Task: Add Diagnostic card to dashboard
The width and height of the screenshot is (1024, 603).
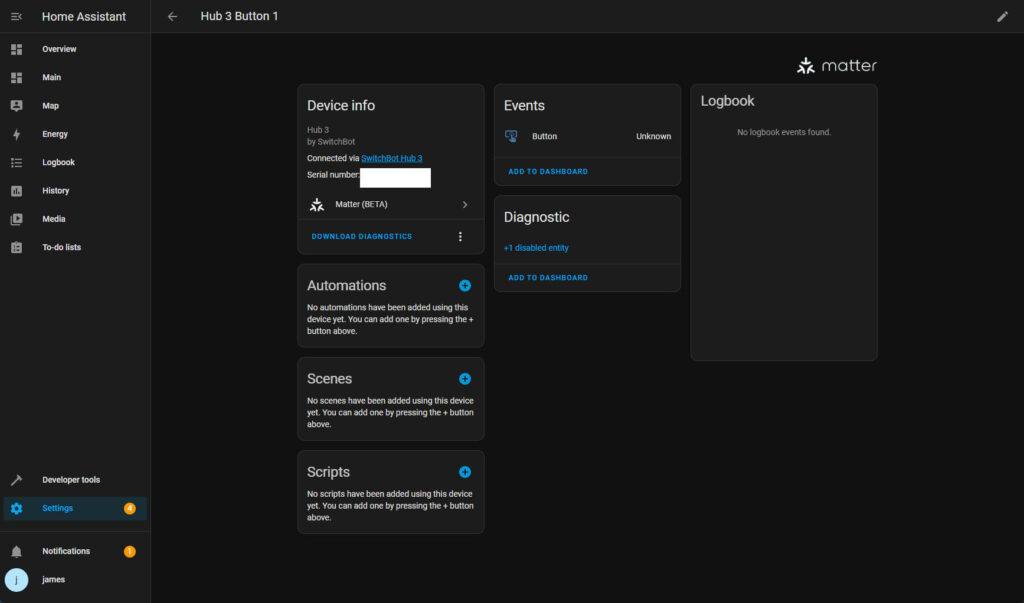Action: 548,278
